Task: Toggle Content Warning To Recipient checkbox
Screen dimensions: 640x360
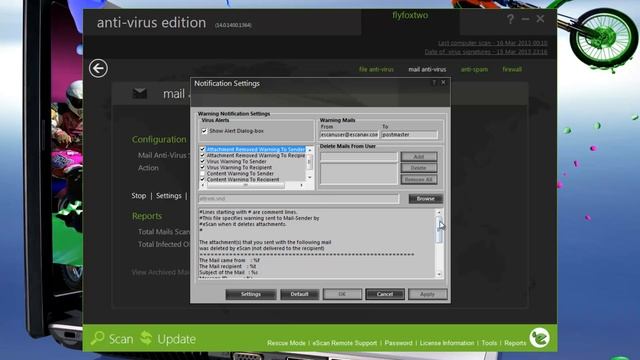Action: click(x=202, y=179)
